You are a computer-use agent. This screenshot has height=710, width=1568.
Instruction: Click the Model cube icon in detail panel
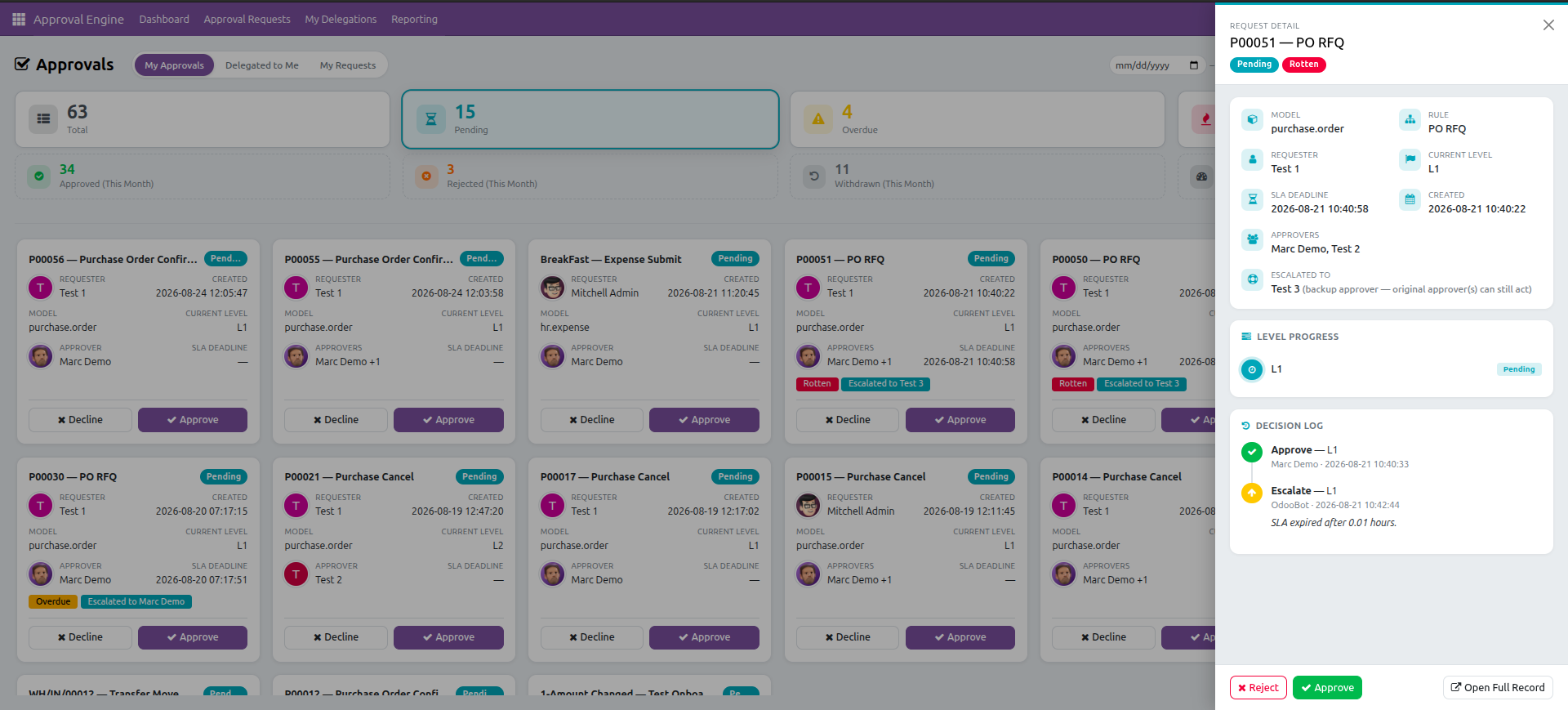[x=1252, y=120]
